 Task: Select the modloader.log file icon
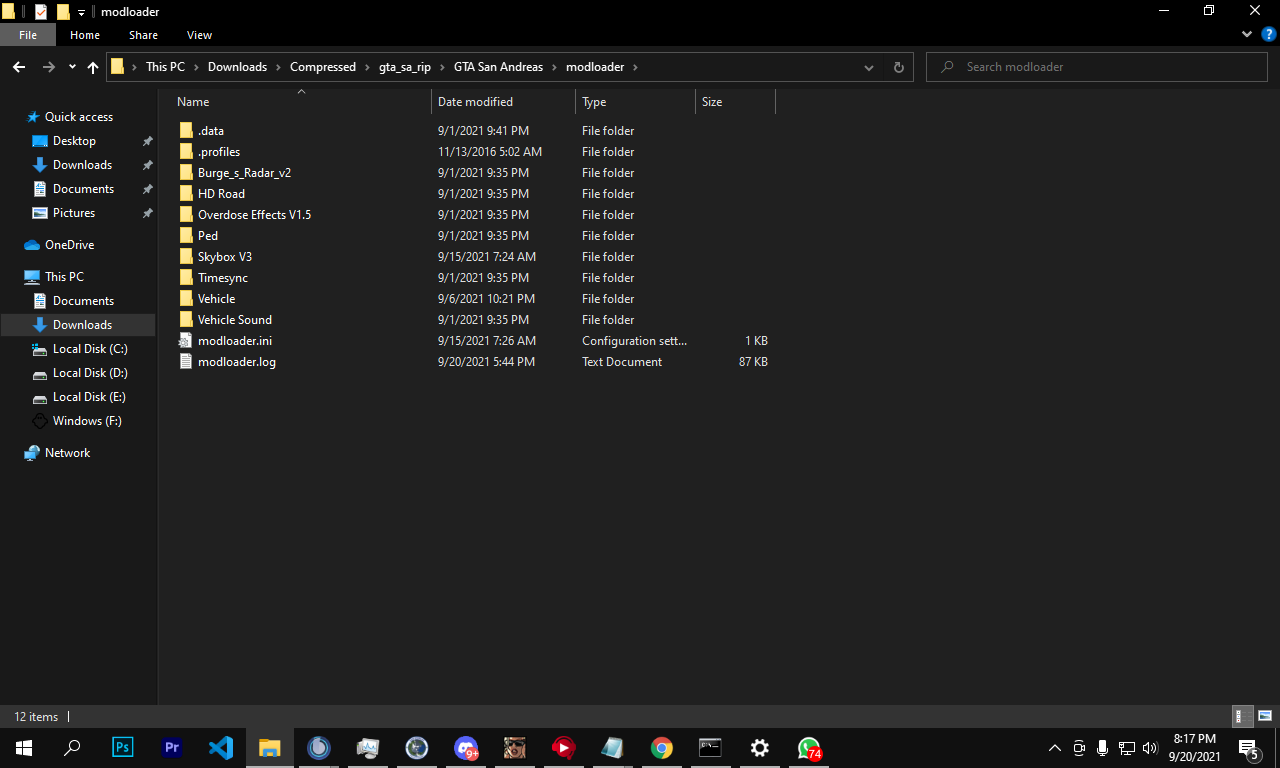click(x=185, y=362)
